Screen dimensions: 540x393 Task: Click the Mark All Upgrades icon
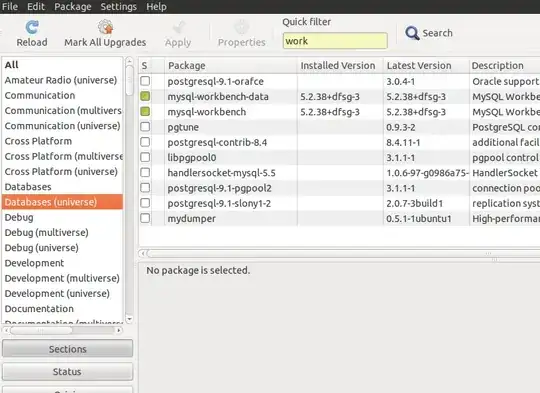105,27
